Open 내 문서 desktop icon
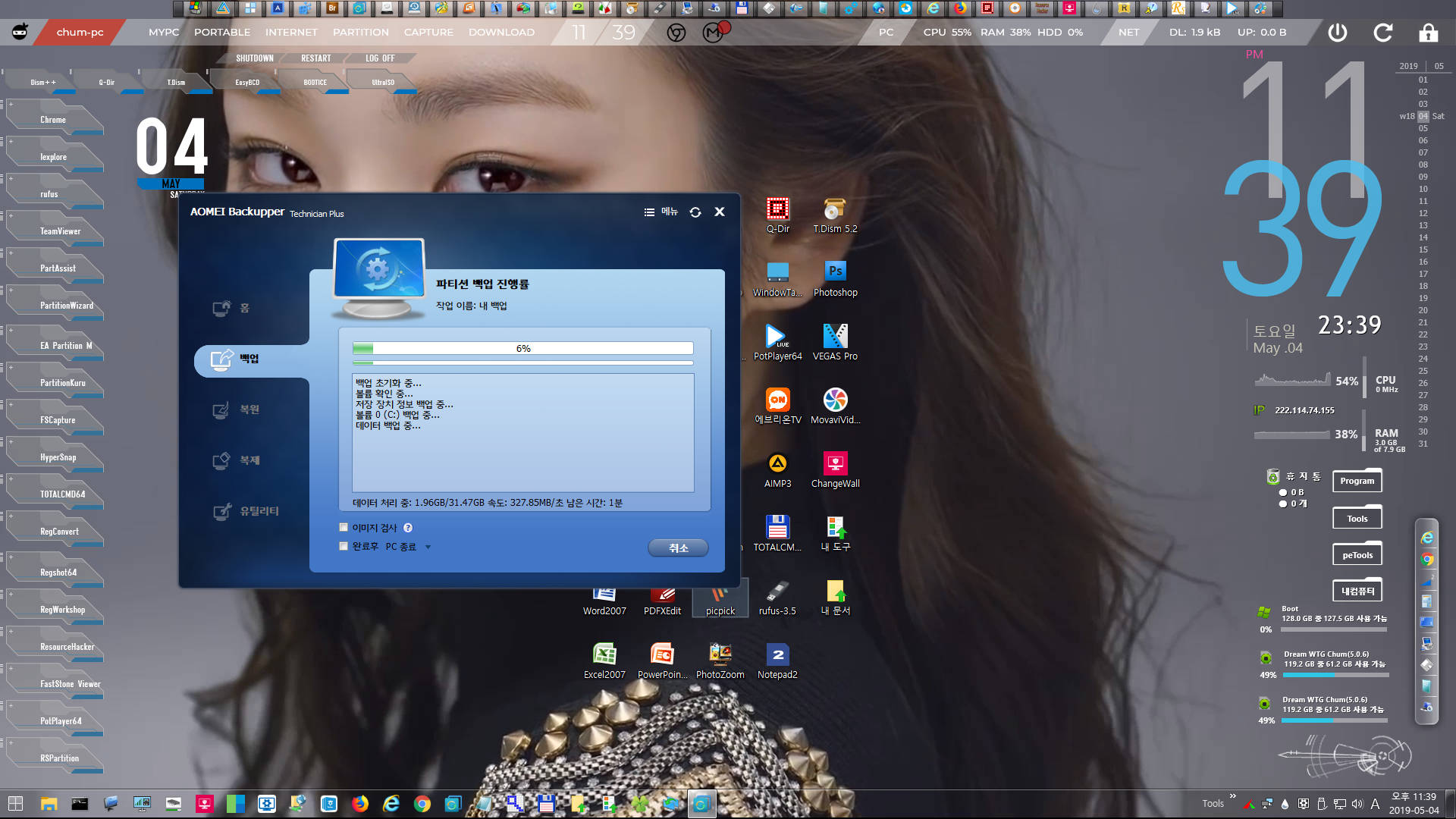The image size is (1456, 819). pyautogui.click(x=835, y=598)
